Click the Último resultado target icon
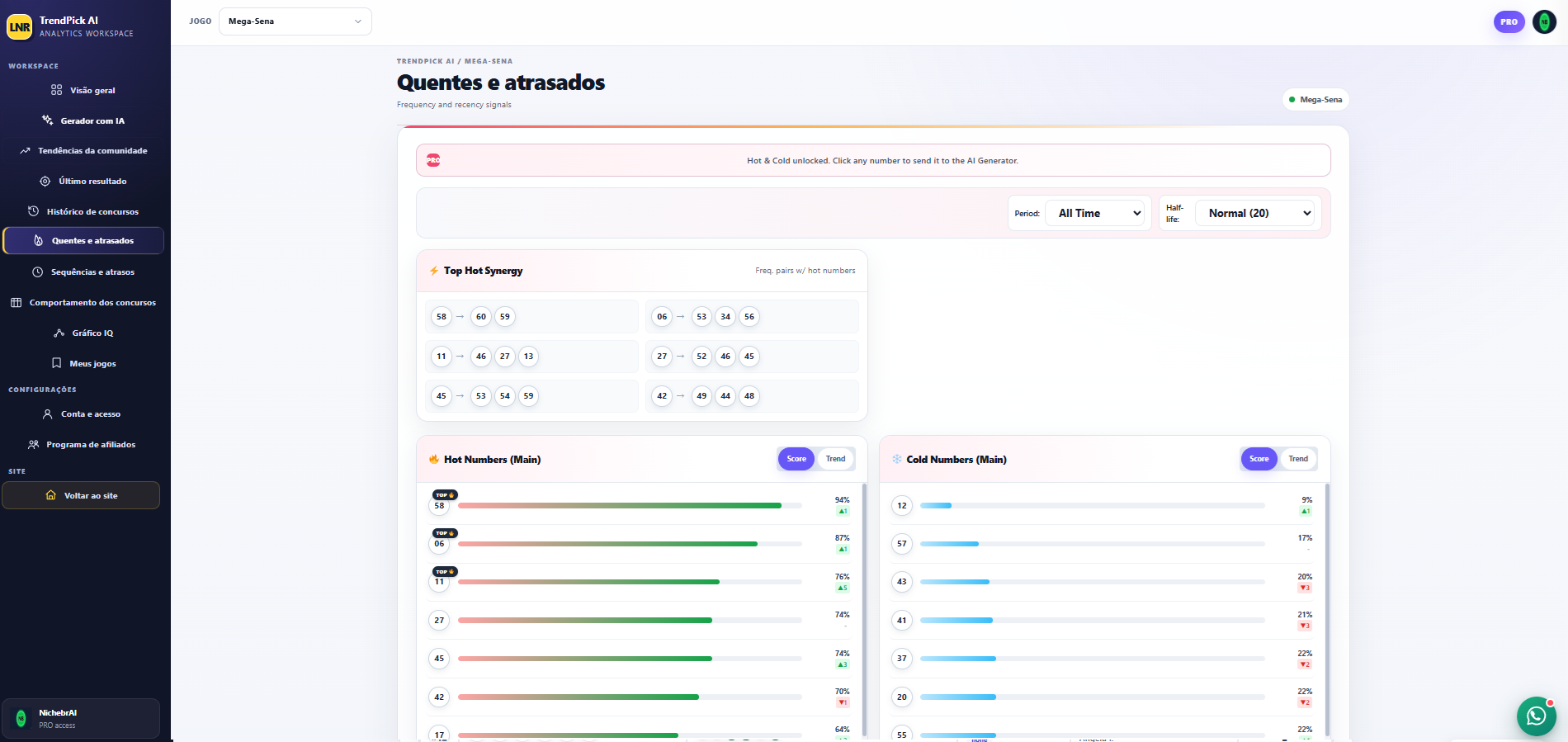This screenshot has height=742, width=1568. (45, 182)
